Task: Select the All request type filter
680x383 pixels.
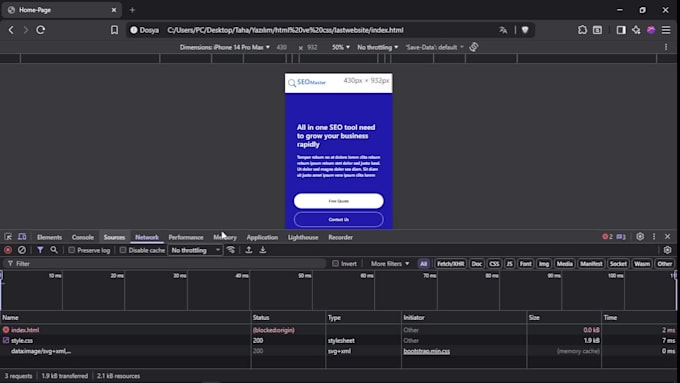Action: pyautogui.click(x=423, y=264)
